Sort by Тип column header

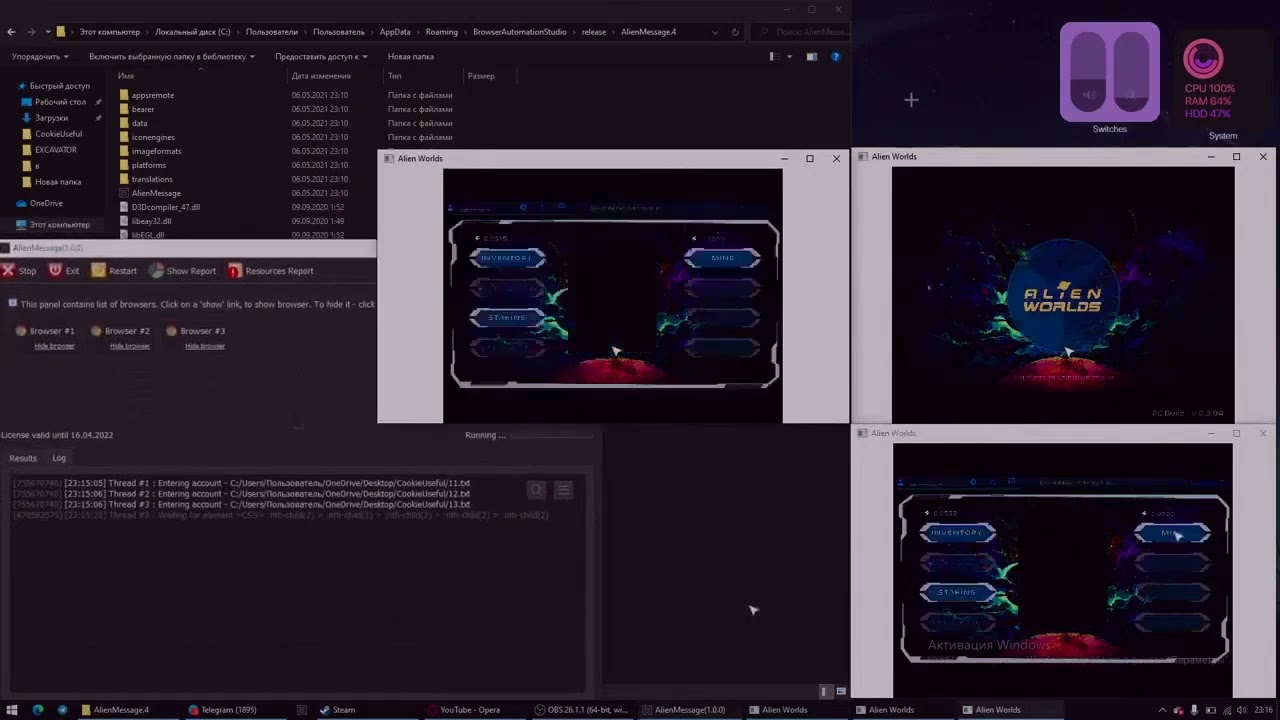pyautogui.click(x=395, y=76)
